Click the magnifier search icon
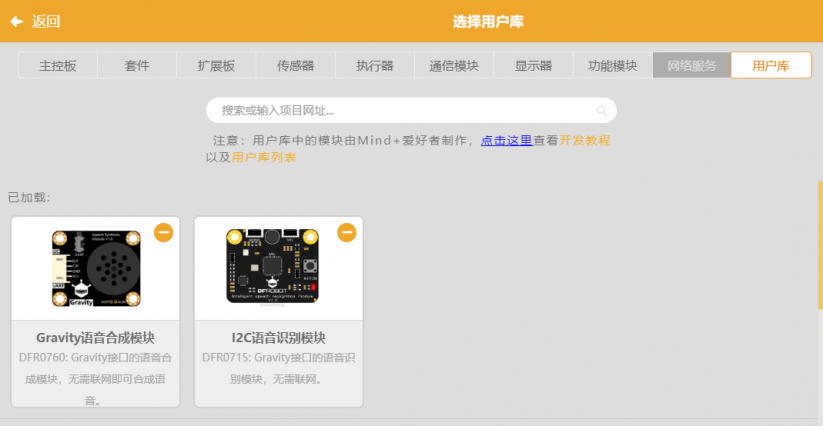 coord(602,111)
